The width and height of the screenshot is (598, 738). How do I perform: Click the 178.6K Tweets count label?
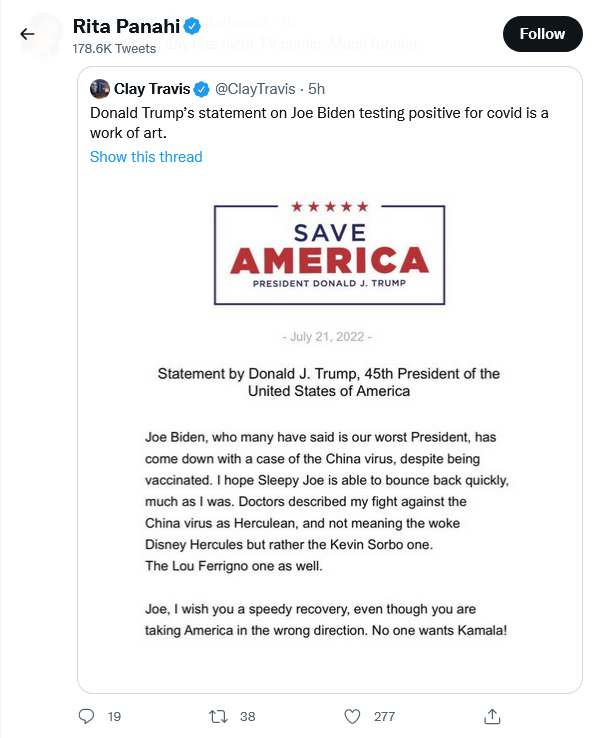point(114,48)
